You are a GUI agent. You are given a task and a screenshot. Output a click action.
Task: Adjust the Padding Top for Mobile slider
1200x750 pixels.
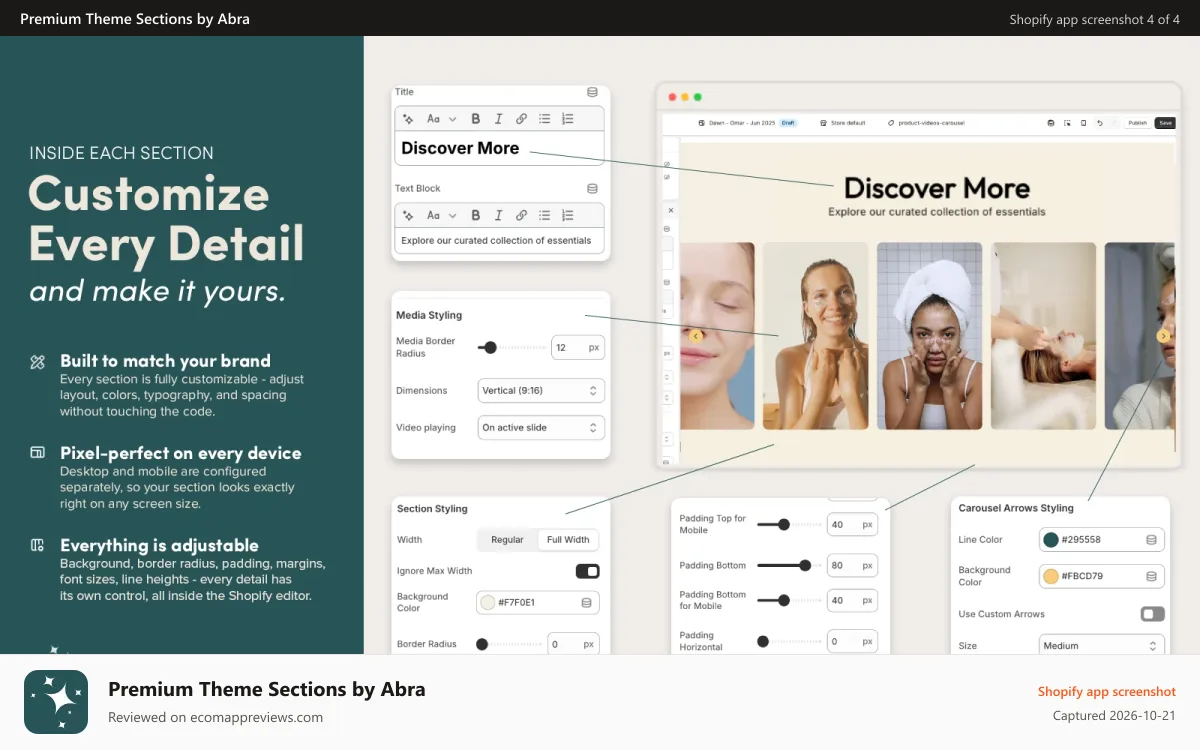pos(788,524)
